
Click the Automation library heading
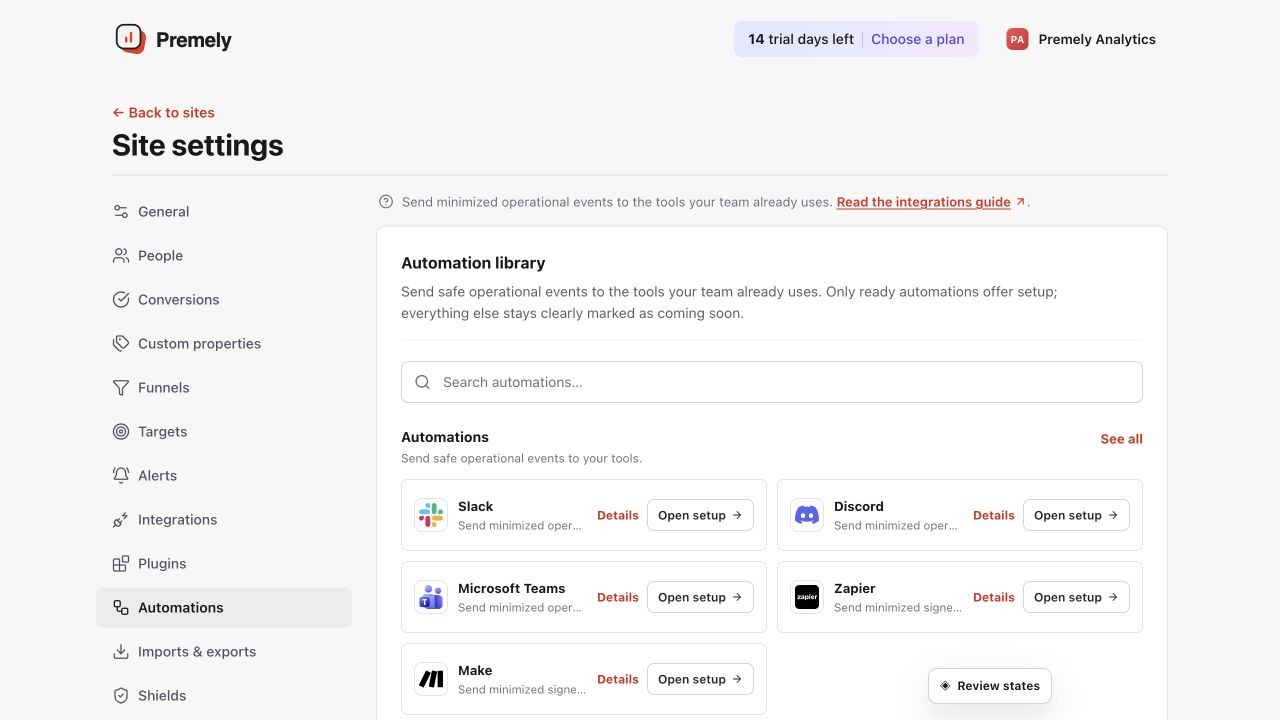(473, 263)
